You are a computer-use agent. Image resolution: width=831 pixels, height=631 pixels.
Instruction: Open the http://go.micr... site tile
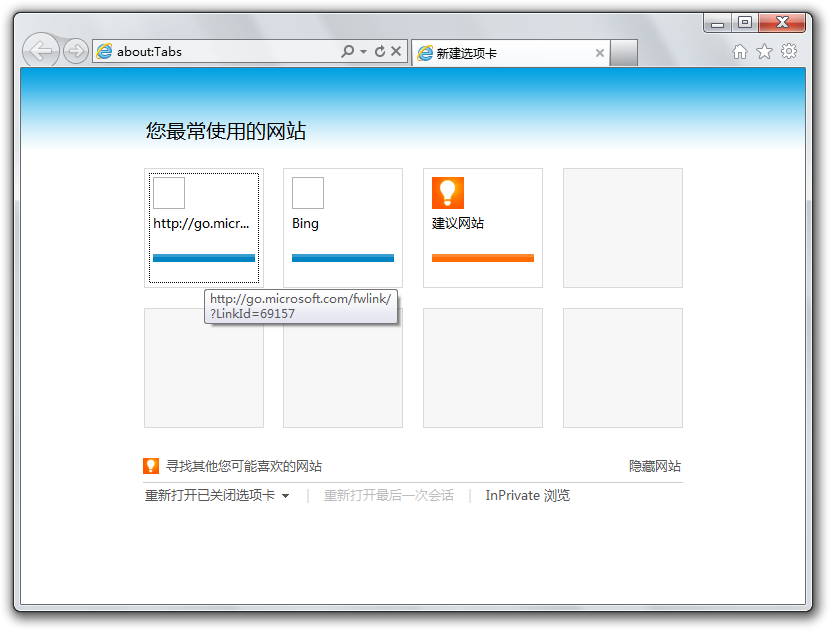(x=204, y=228)
